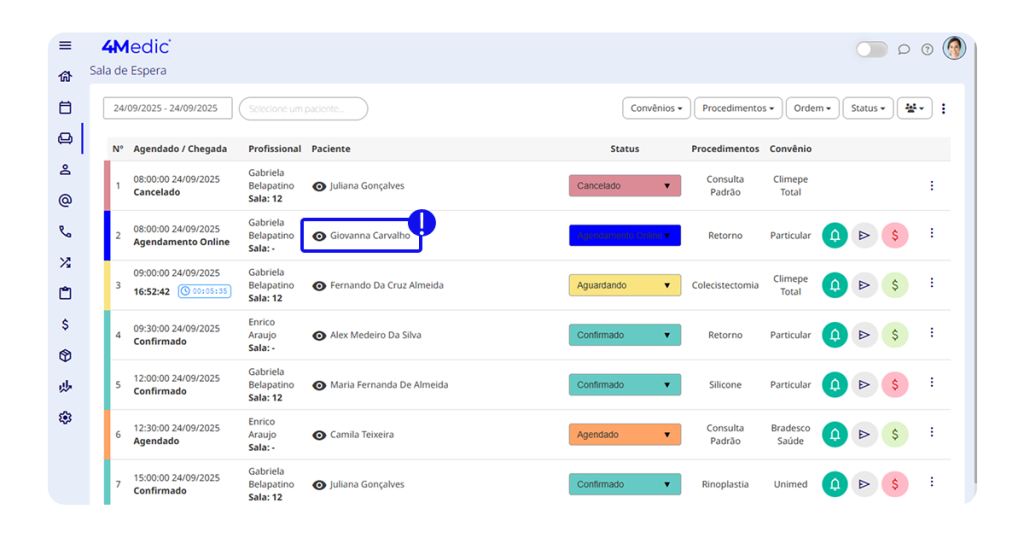
Task: Click the Ordem sort button
Action: (x=811, y=108)
